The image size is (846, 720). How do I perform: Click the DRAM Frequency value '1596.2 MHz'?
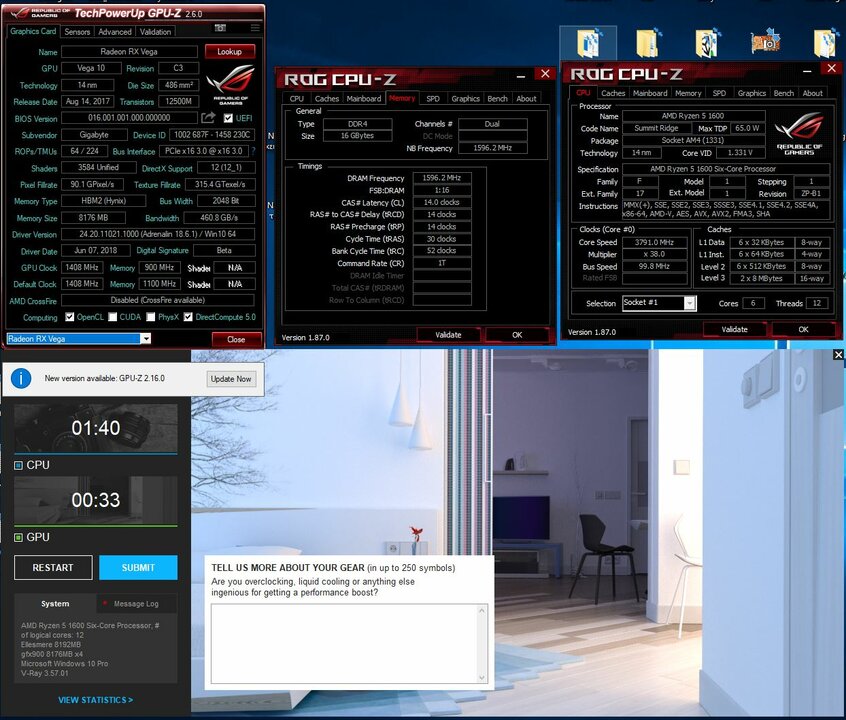point(442,178)
